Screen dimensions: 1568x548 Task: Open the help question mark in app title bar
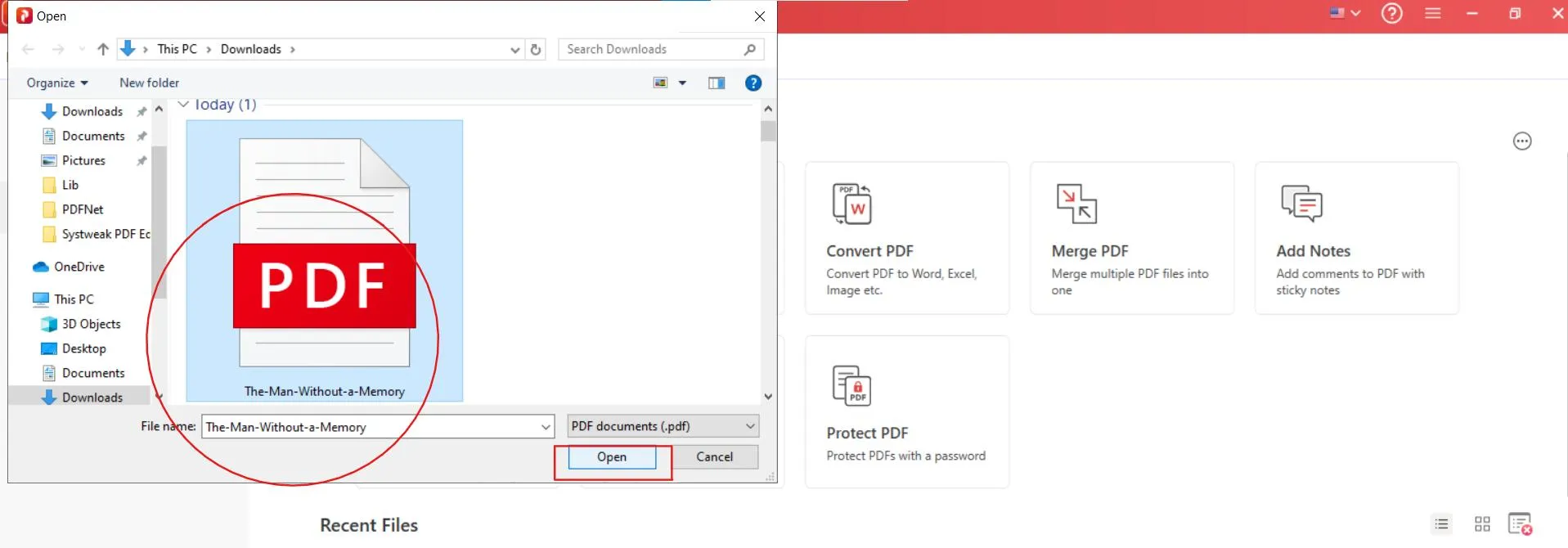(1391, 14)
